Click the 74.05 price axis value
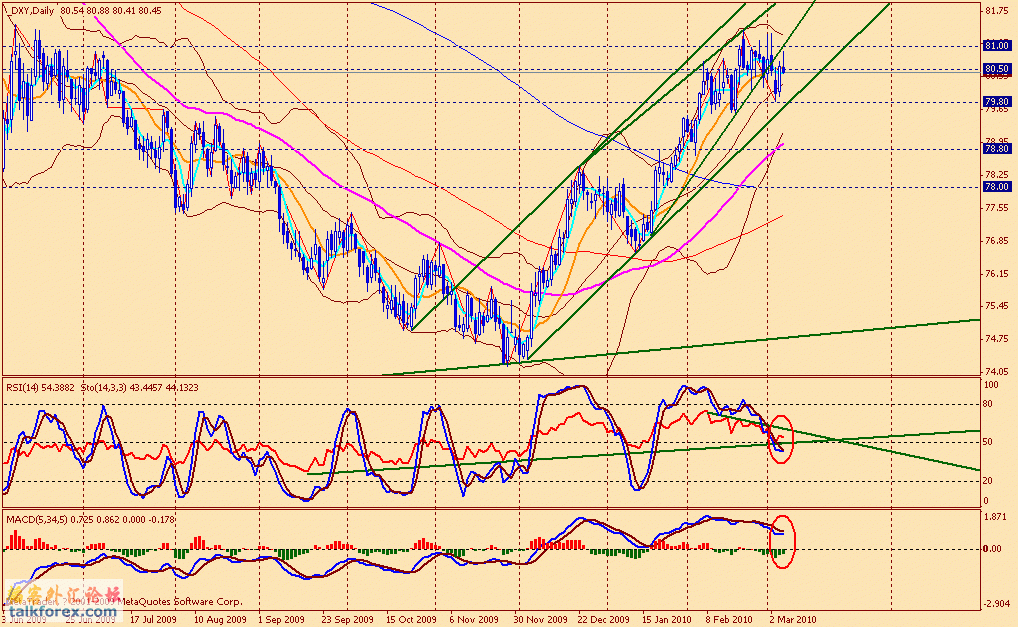Screen dimensions: 1018x627 click(x=996, y=372)
